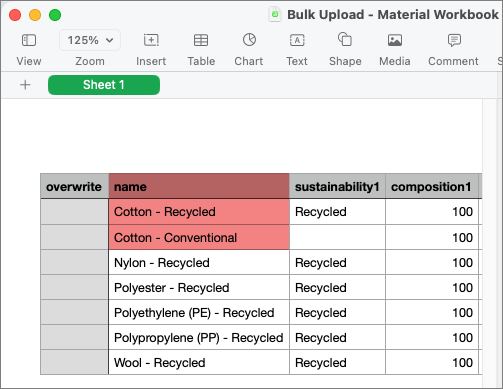Add a Table from the toolbar
This screenshot has width=503, height=389.
point(201,40)
